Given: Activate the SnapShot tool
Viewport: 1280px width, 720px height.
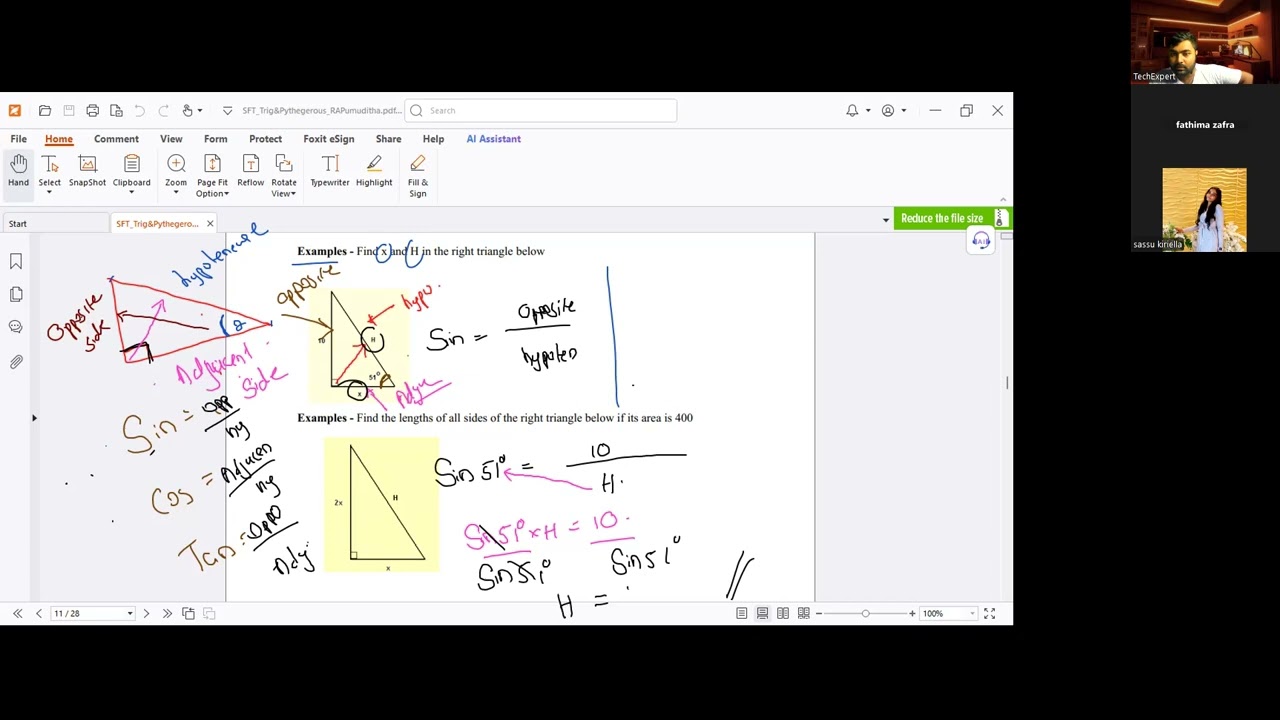Looking at the screenshot, I should [87, 171].
